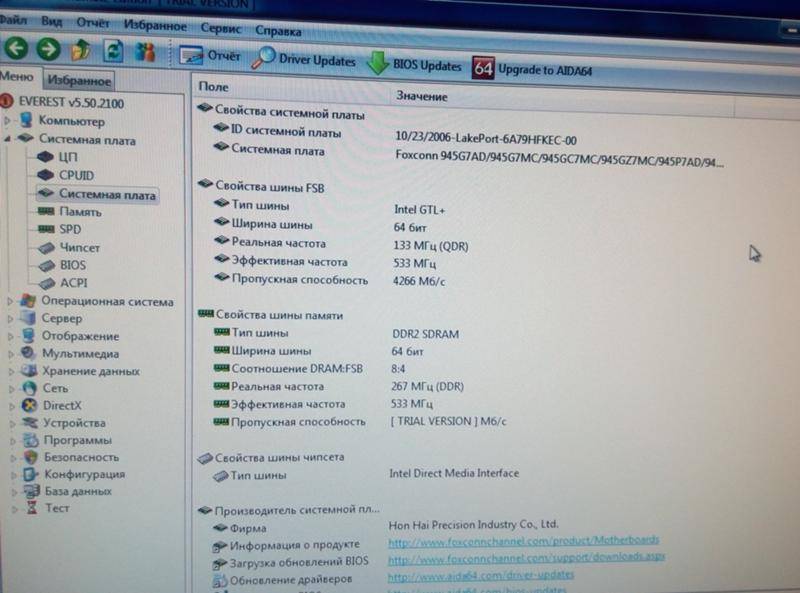Image resolution: width=800 pixels, height=593 pixels.
Task: Open the Отчёт menu in menu bar
Action: pos(93,23)
